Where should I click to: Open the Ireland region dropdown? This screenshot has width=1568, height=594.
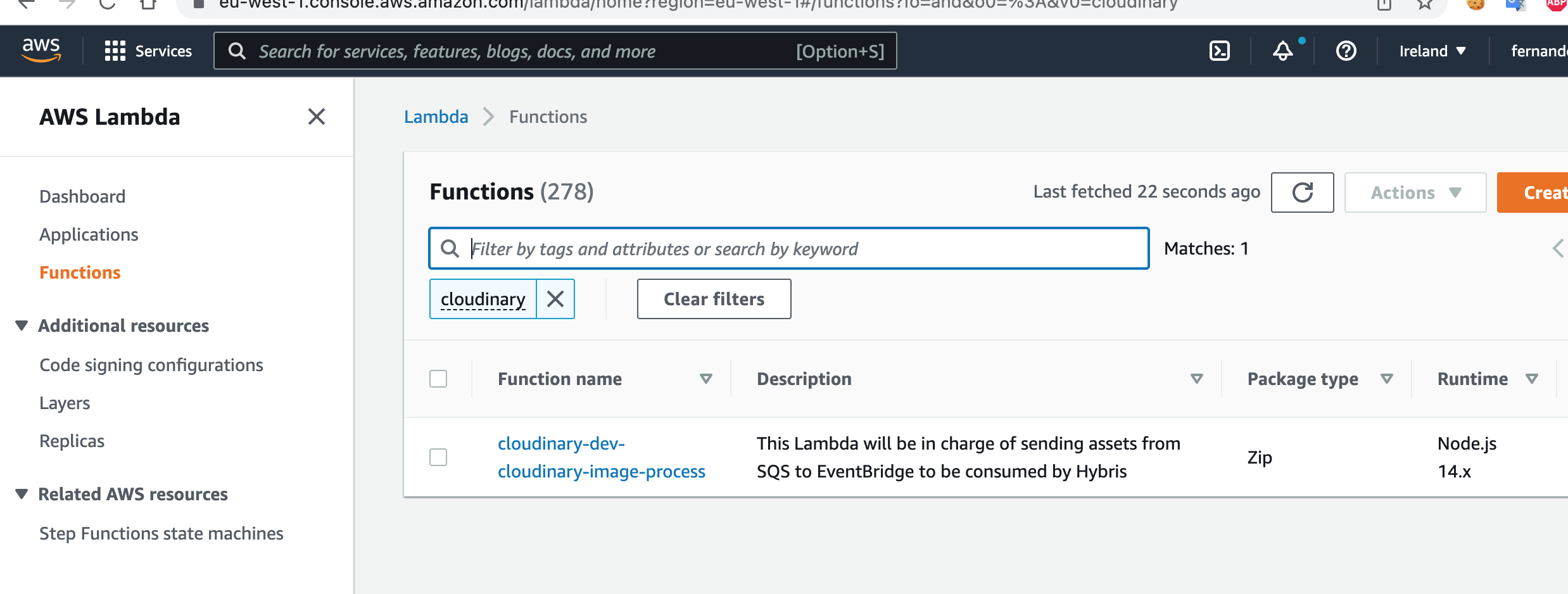(1432, 51)
